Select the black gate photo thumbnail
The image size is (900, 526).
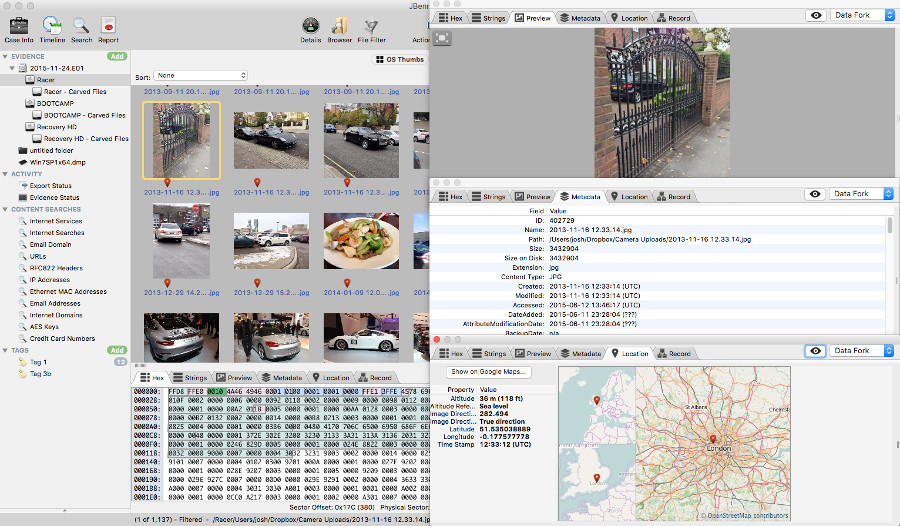pyautogui.click(x=181, y=139)
